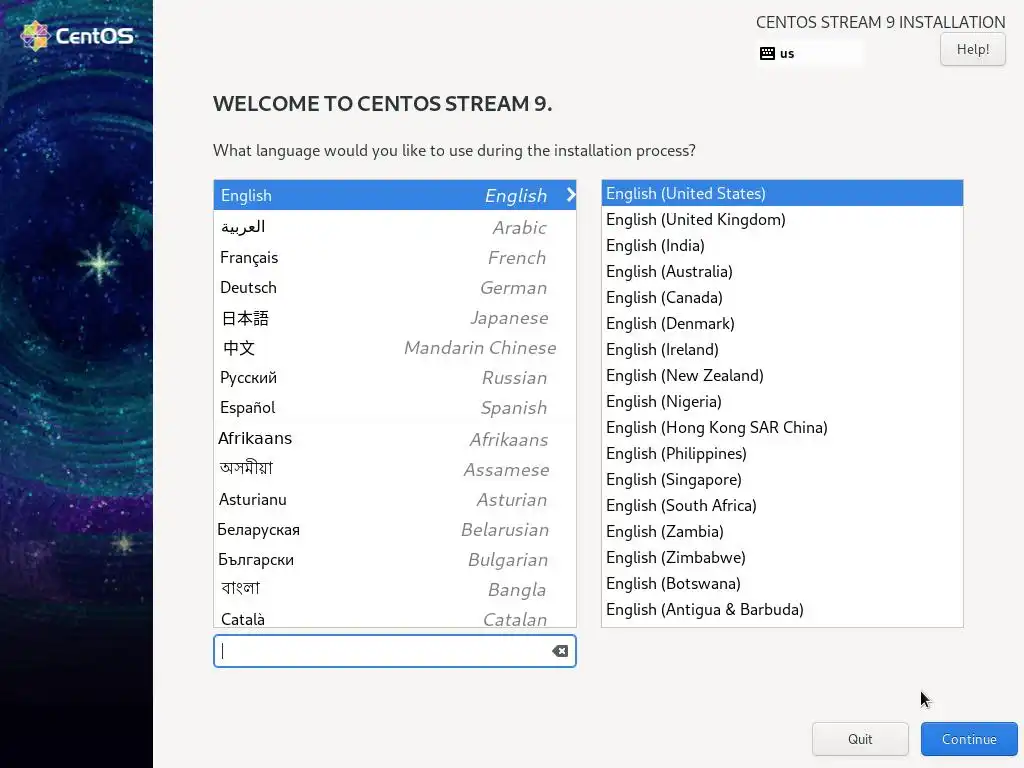Focus the language search input field
This screenshot has width=1024, height=768.
click(x=394, y=651)
